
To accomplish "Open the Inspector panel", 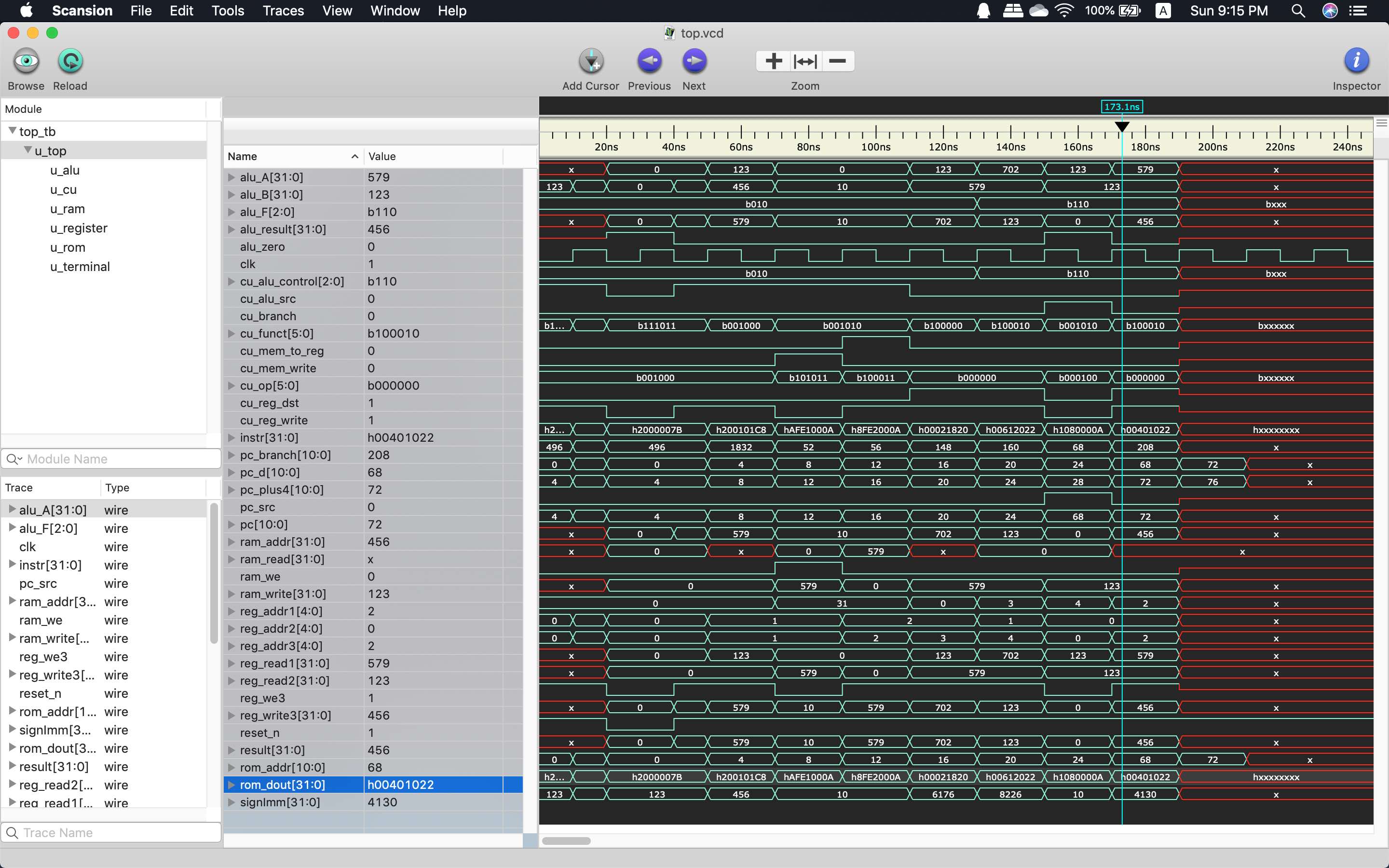I will (x=1356, y=61).
